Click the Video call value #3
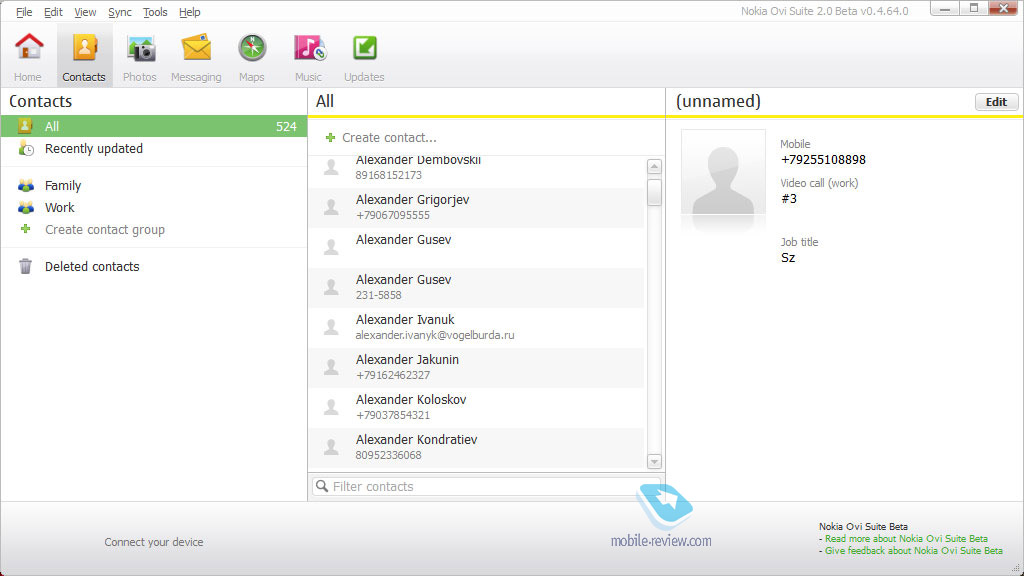Screen dimensions: 1024x576 click(789, 199)
